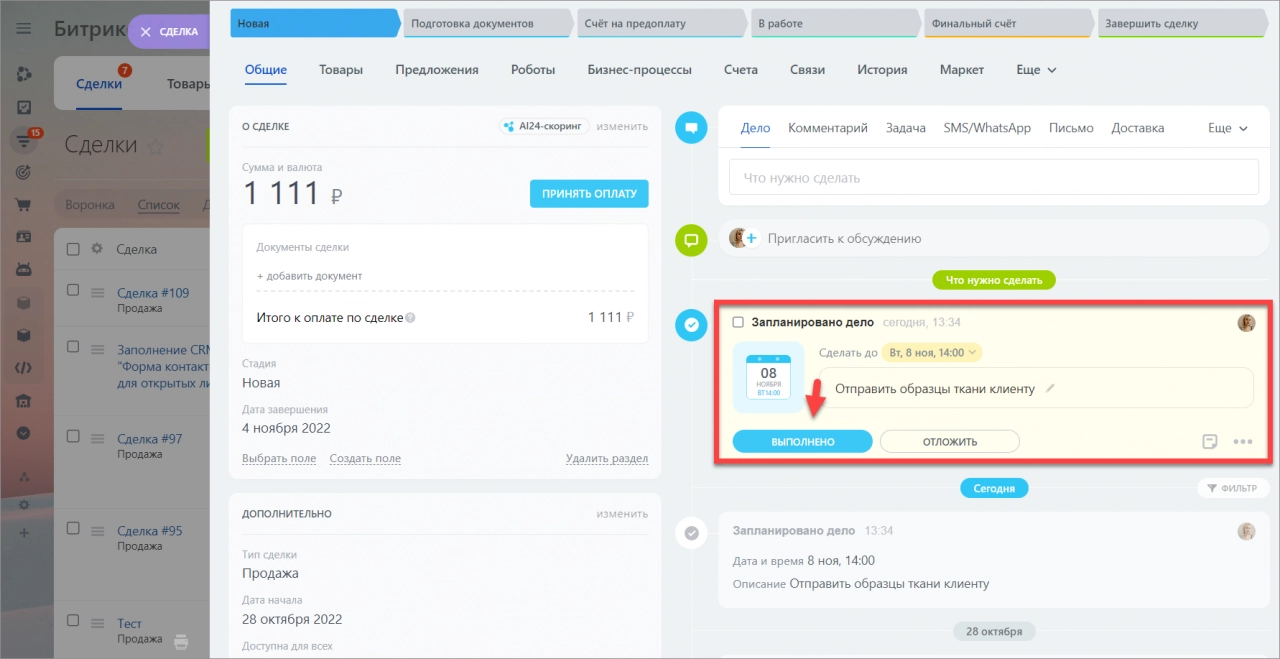Screen dimensions: 1280x659
Task: Click the note icon in the activity card
Action: 1210,441
